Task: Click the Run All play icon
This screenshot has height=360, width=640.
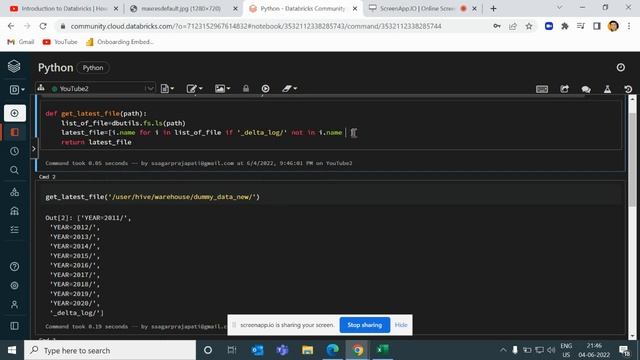Action: [x=265, y=89]
